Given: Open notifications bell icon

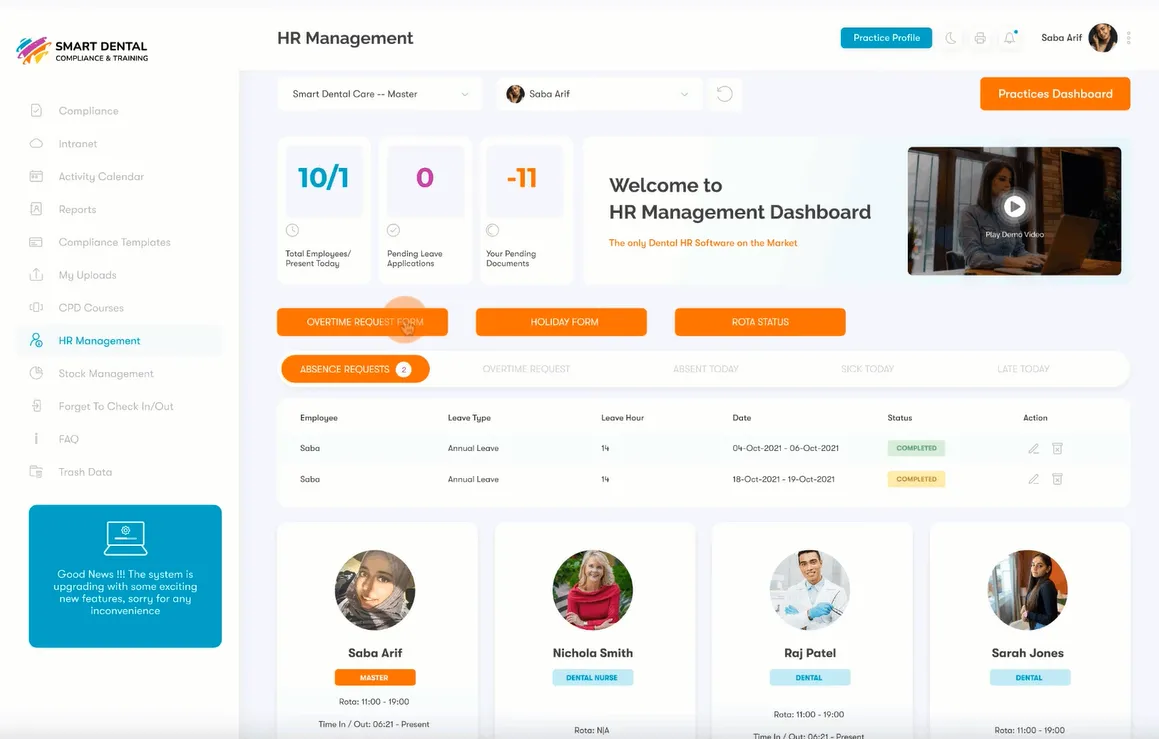Looking at the screenshot, I should pos(1010,38).
